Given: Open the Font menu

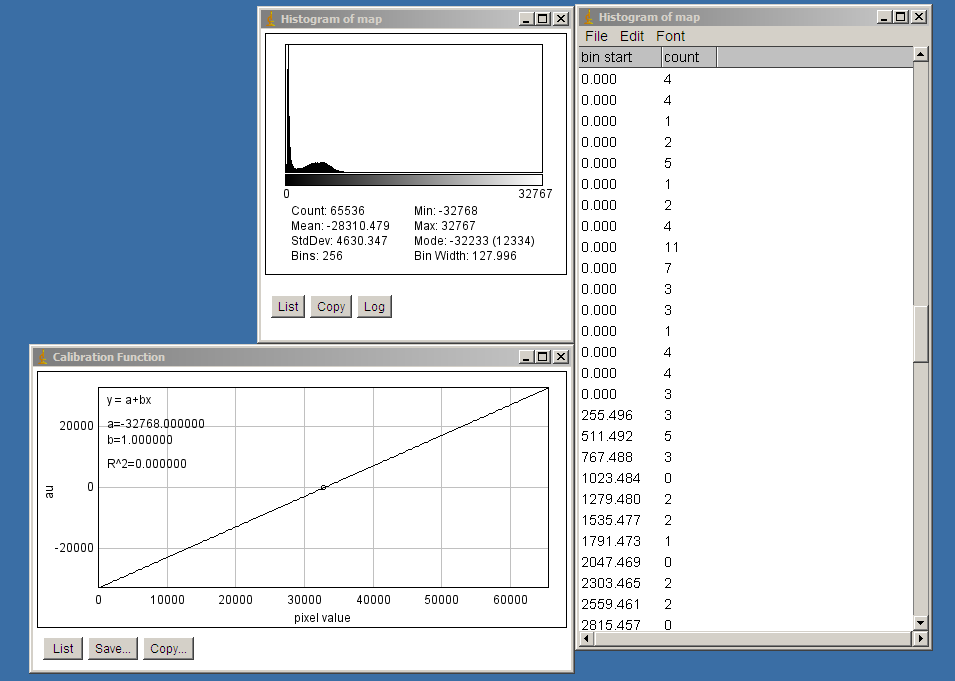Looking at the screenshot, I should [x=670, y=36].
